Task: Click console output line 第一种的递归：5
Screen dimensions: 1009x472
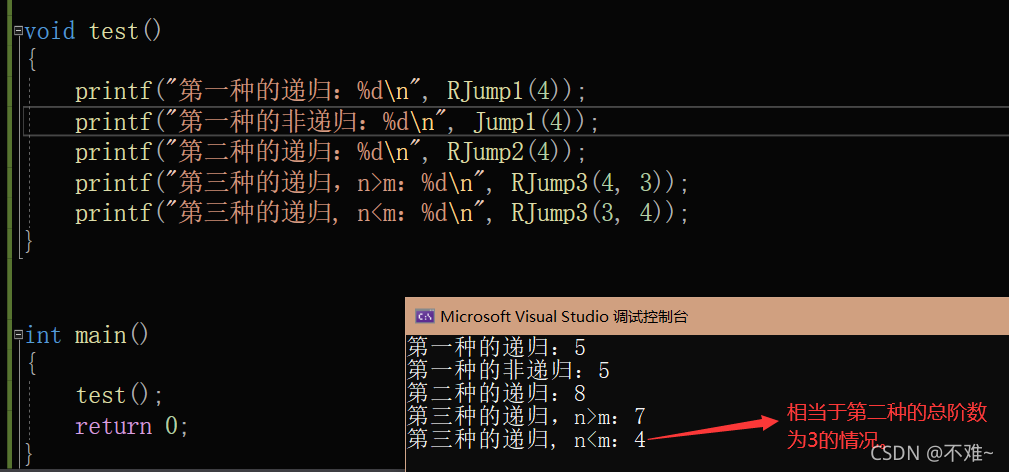Action: (x=496, y=348)
